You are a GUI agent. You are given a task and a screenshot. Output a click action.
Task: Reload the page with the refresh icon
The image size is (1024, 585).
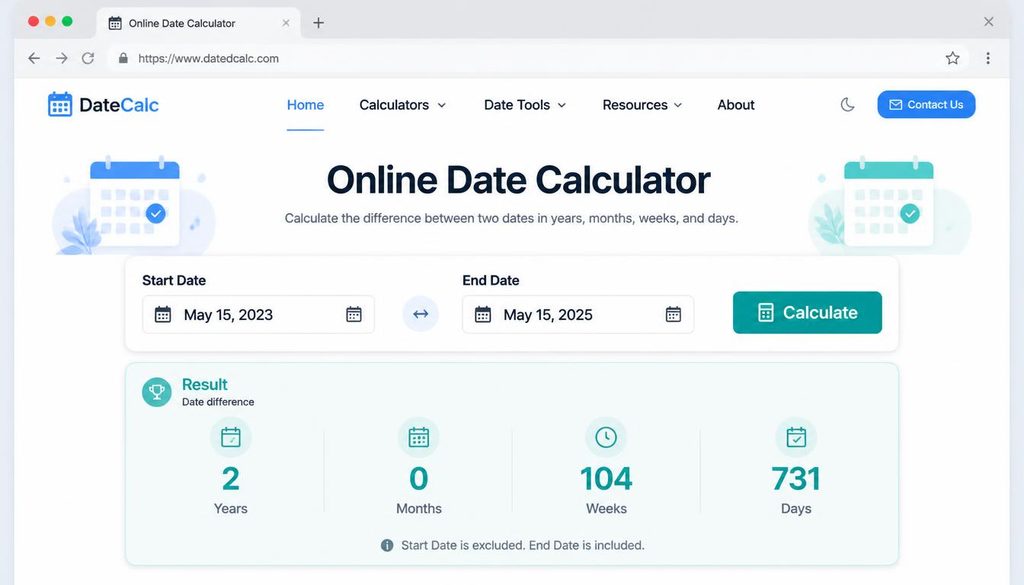(x=88, y=58)
